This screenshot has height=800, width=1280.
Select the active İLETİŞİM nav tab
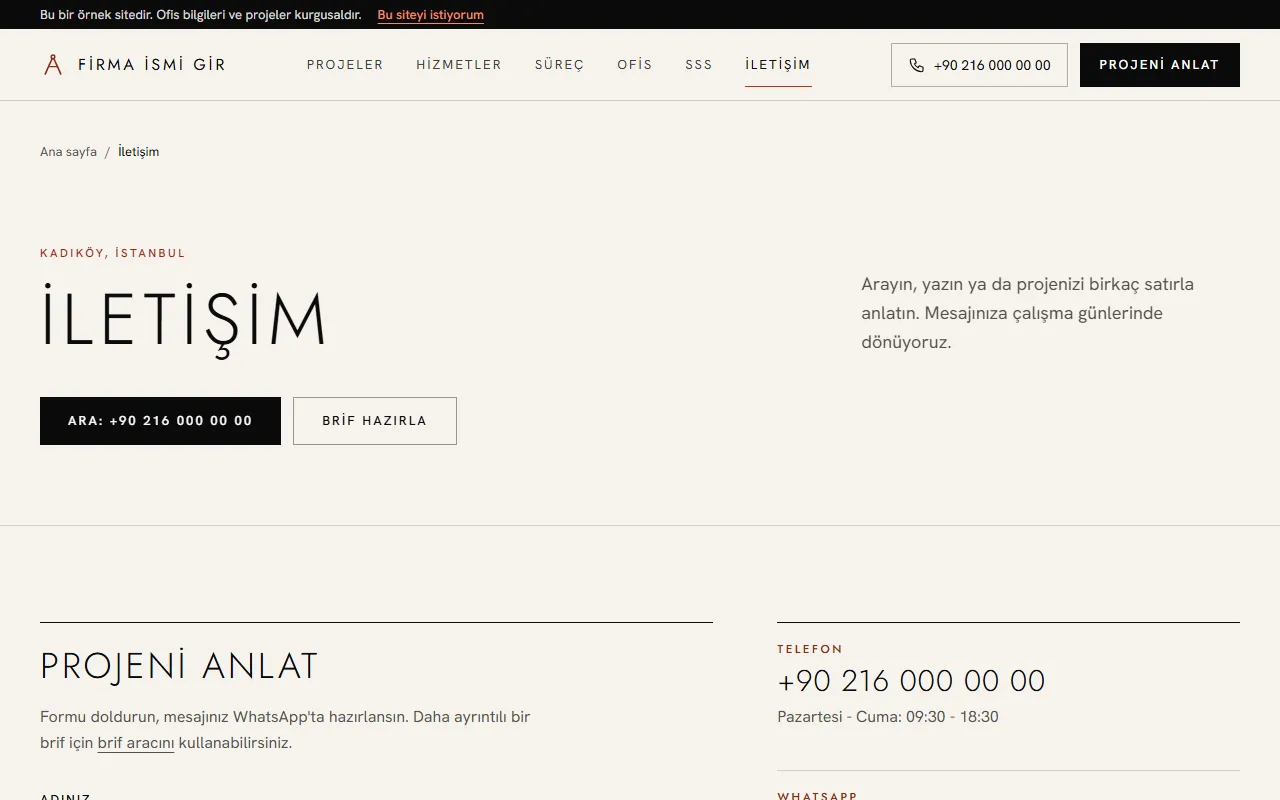click(778, 65)
